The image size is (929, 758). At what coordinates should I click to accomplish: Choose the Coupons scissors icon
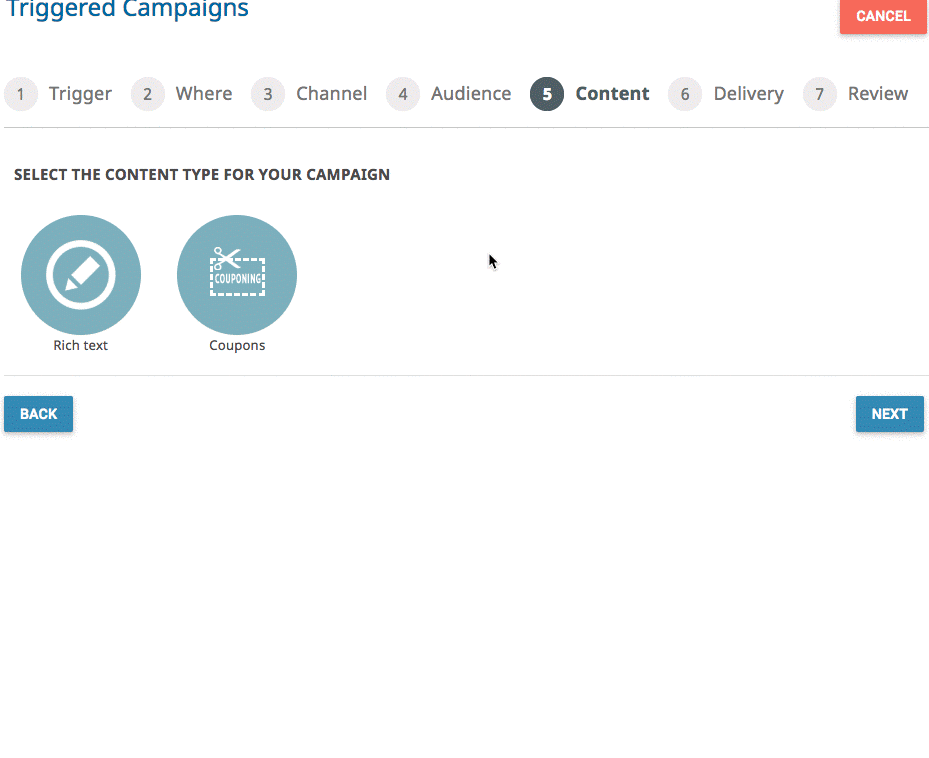pyautogui.click(x=237, y=275)
